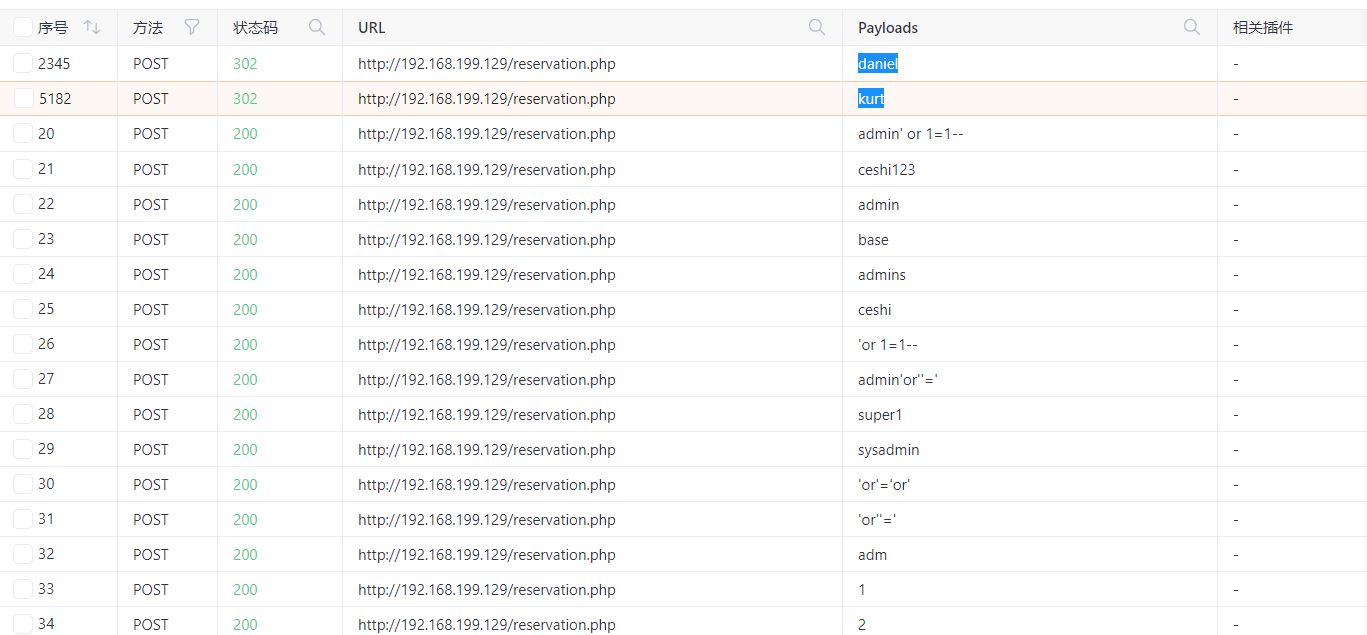This screenshot has width=1367, height=635.
Task: Check the box for row 25
Action: pyautogui.click(x=23, y=308)
